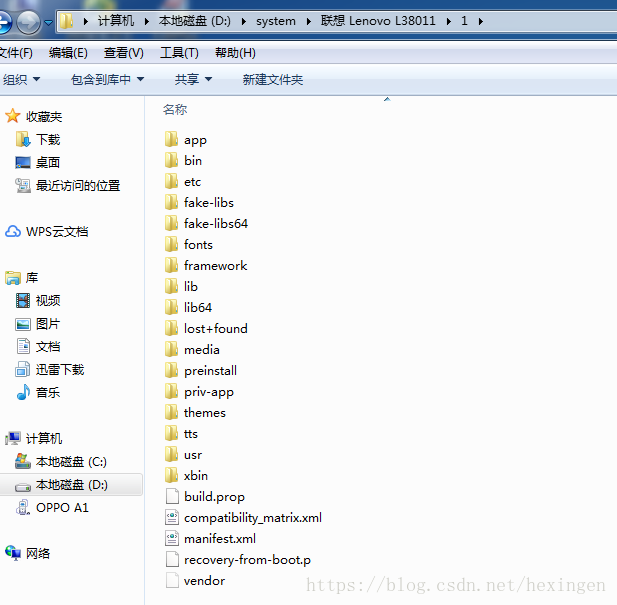This screenshot has width=617, height=605.
Task: Expand the dropdown arrow after 计算机 breadcrumb
Action: [147, 21]
